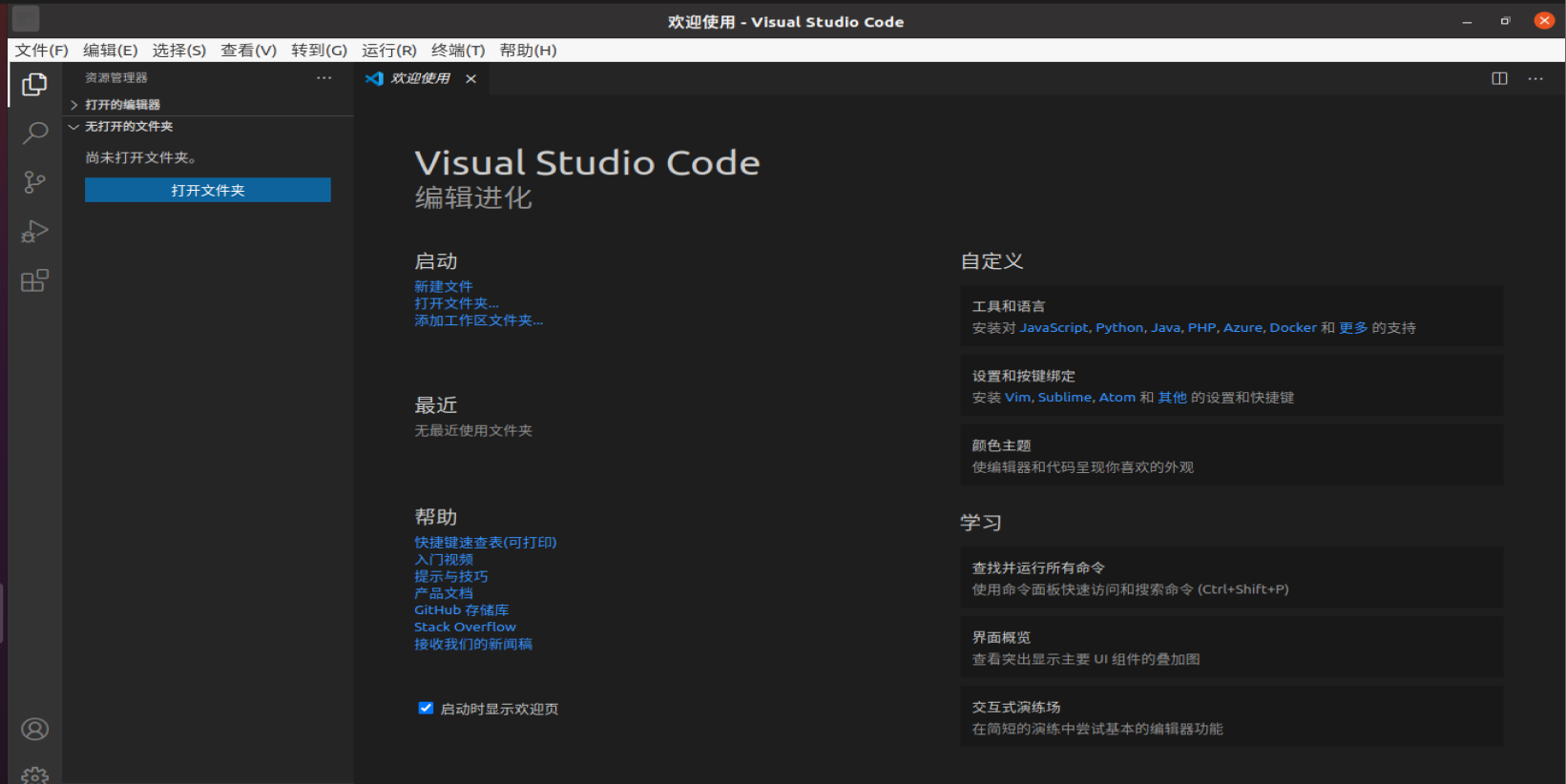Click the Vim keybindings link
Screen dimensions: 1566x784
(x=1017, y=397)
